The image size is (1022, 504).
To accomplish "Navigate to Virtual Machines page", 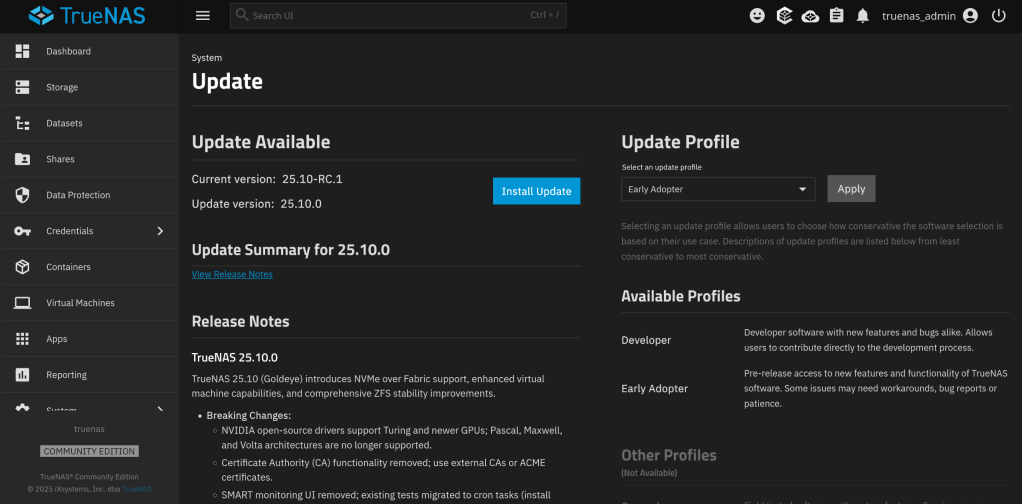I will point(80,303).
